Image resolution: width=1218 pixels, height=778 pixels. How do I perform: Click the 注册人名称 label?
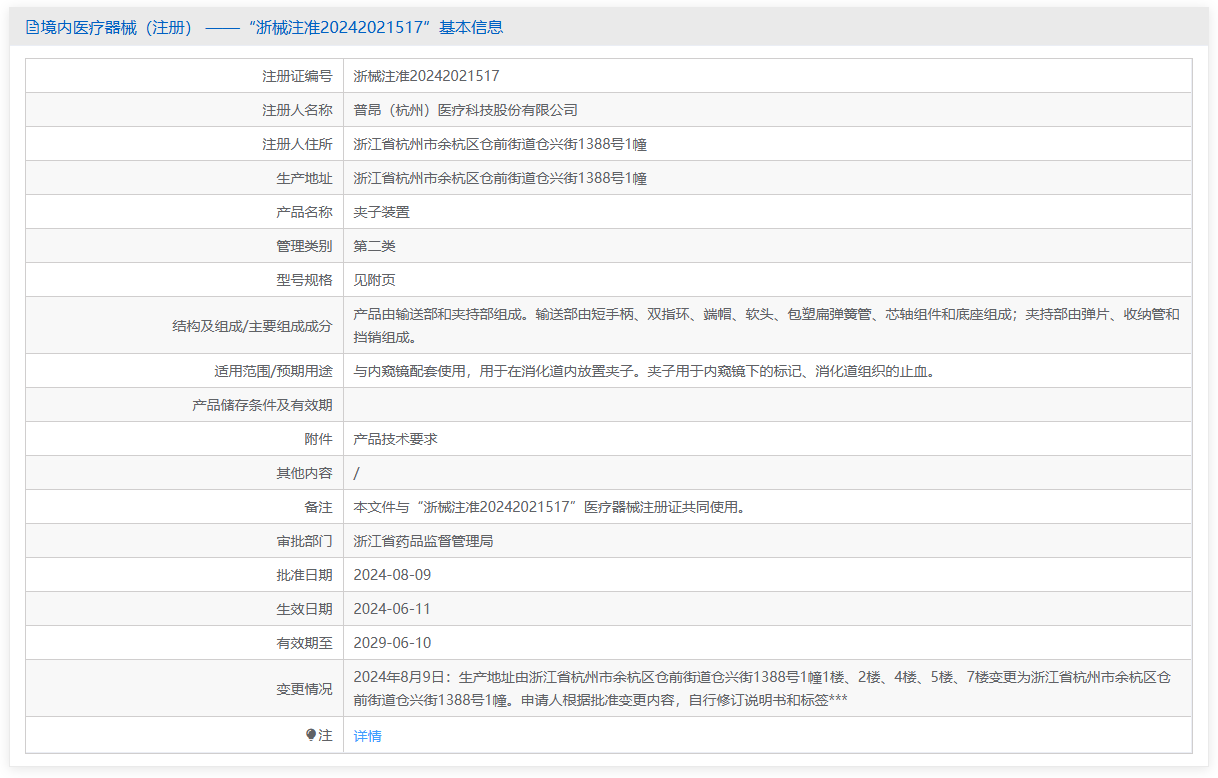(x=297, y=110)
